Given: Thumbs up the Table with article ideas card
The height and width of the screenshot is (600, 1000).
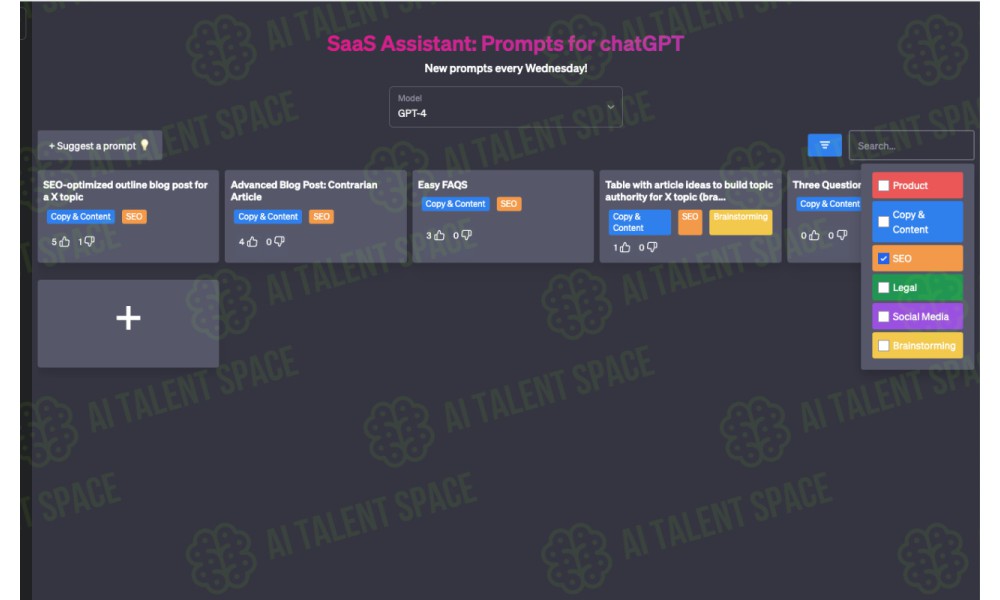Looking at the screenshot, I should tap(625, 247).
